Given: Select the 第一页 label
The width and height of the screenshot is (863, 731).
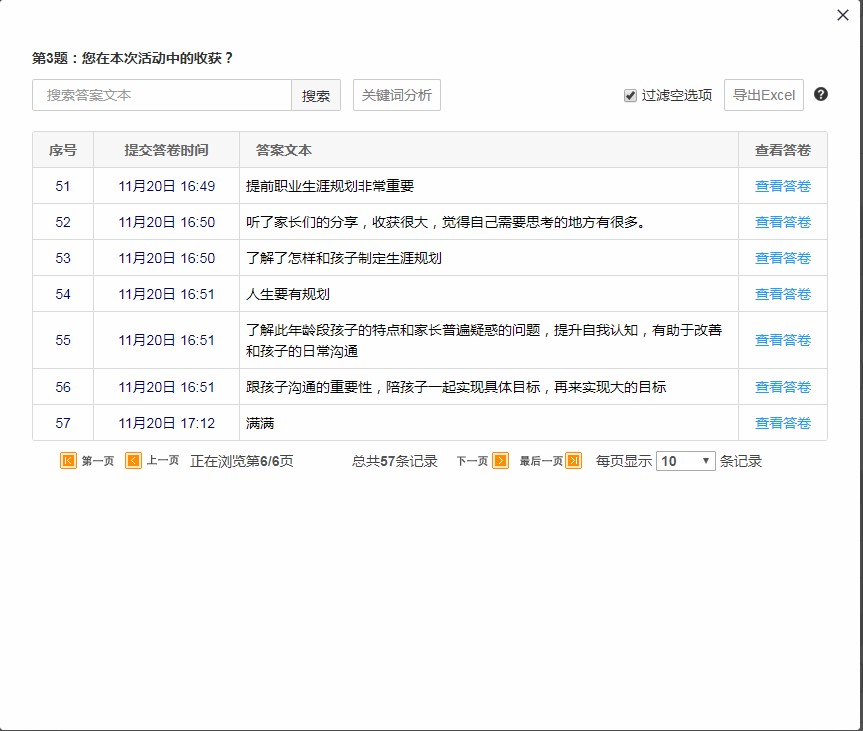Looking at the screenshot, I should tap(97, 461).
